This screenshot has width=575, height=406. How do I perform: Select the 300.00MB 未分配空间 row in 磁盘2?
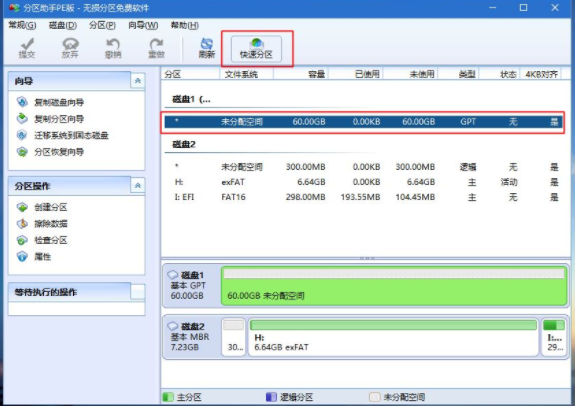pos(363,167)
